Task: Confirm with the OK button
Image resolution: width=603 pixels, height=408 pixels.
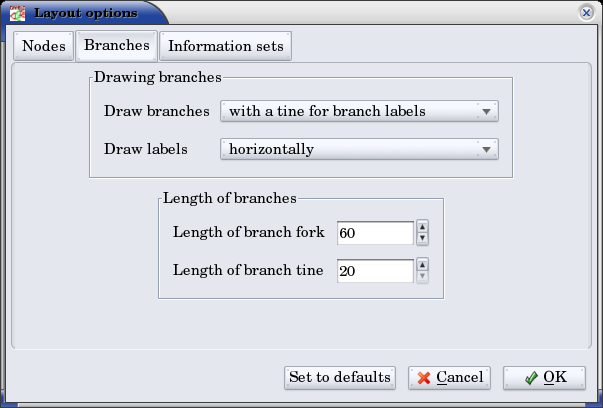Action: click(x=544, y=377)
